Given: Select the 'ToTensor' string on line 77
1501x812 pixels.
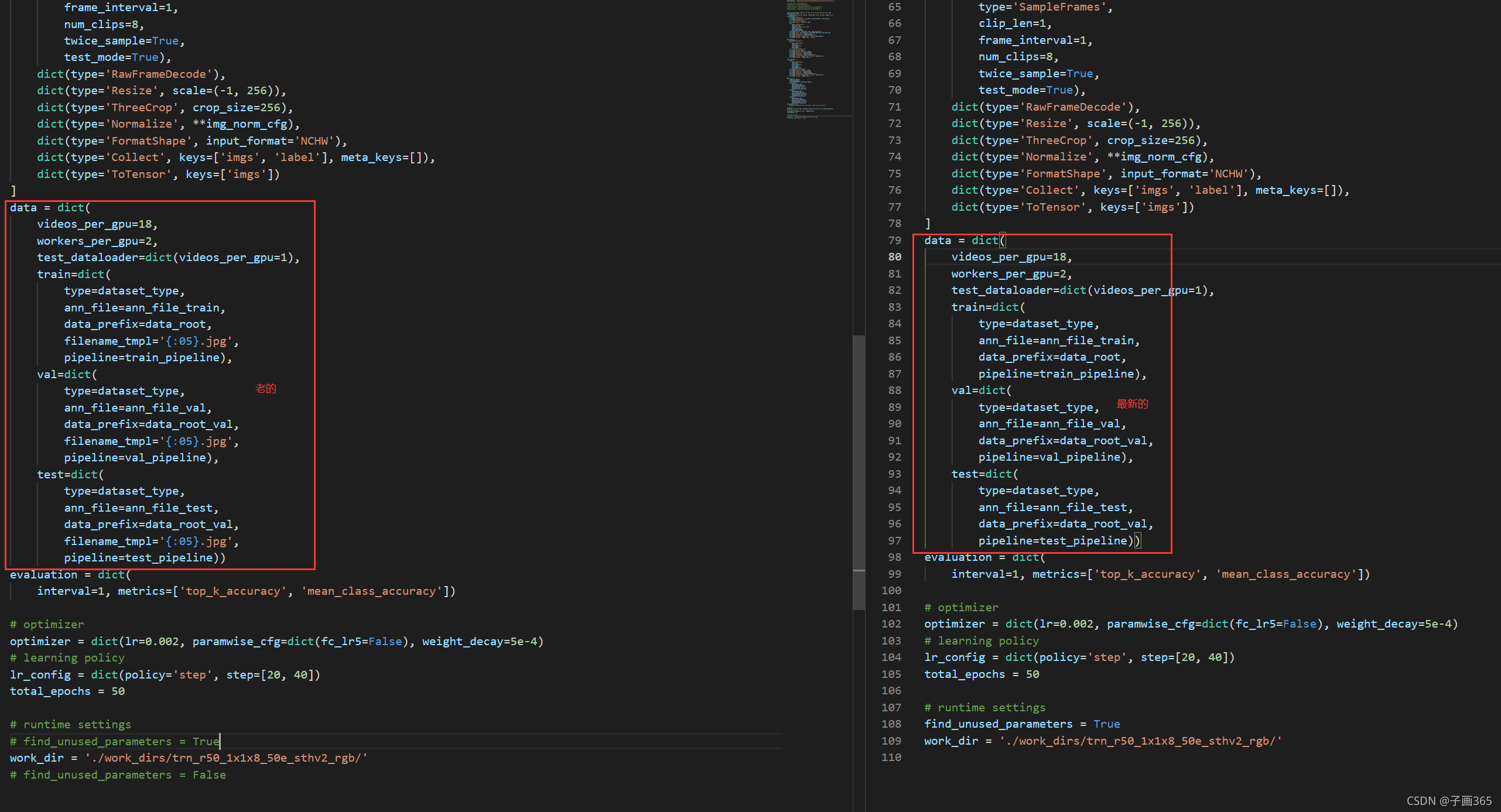Looking at the screenshot, I should click(1052, 207).
